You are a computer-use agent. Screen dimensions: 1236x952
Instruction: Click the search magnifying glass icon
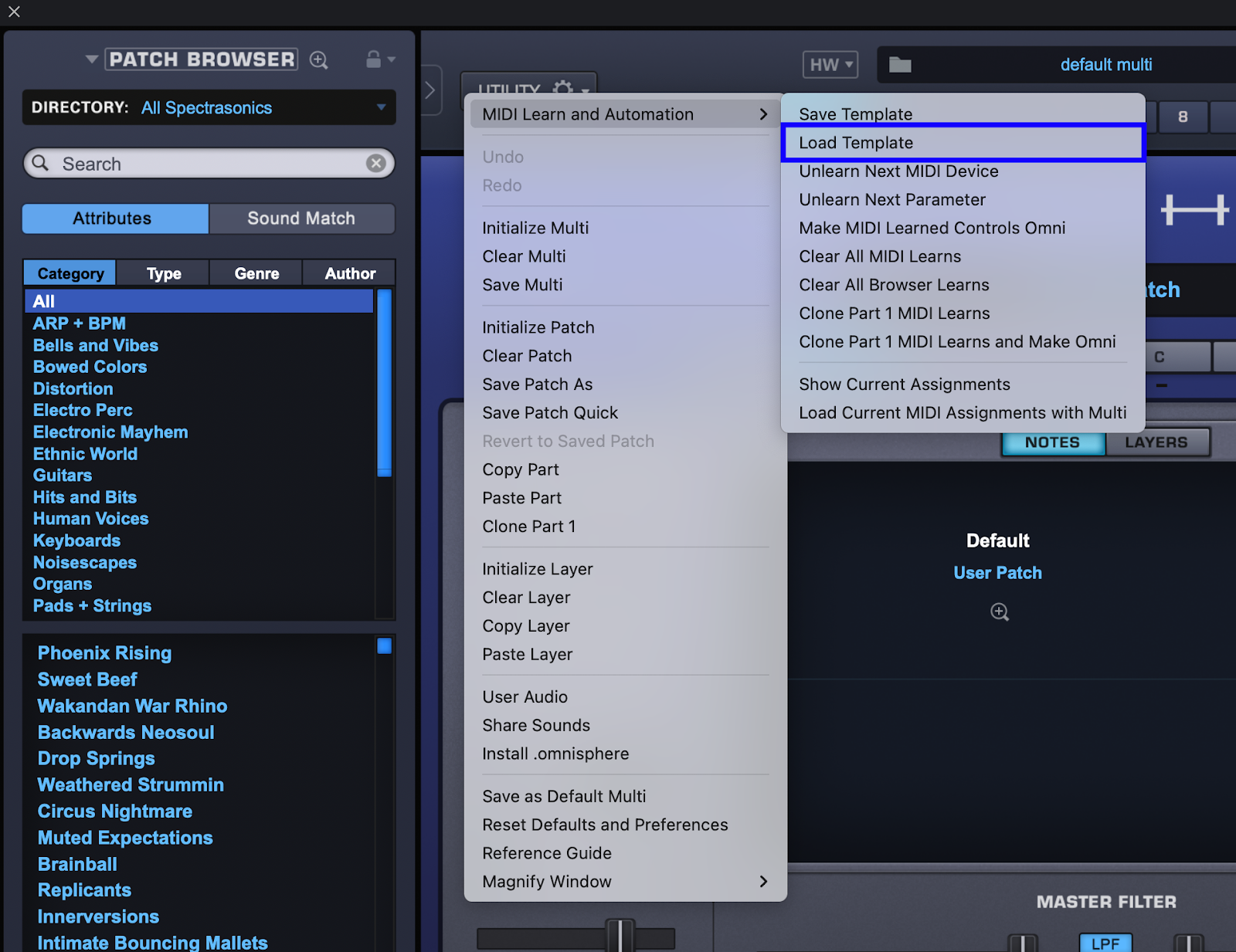pos(41,163)
